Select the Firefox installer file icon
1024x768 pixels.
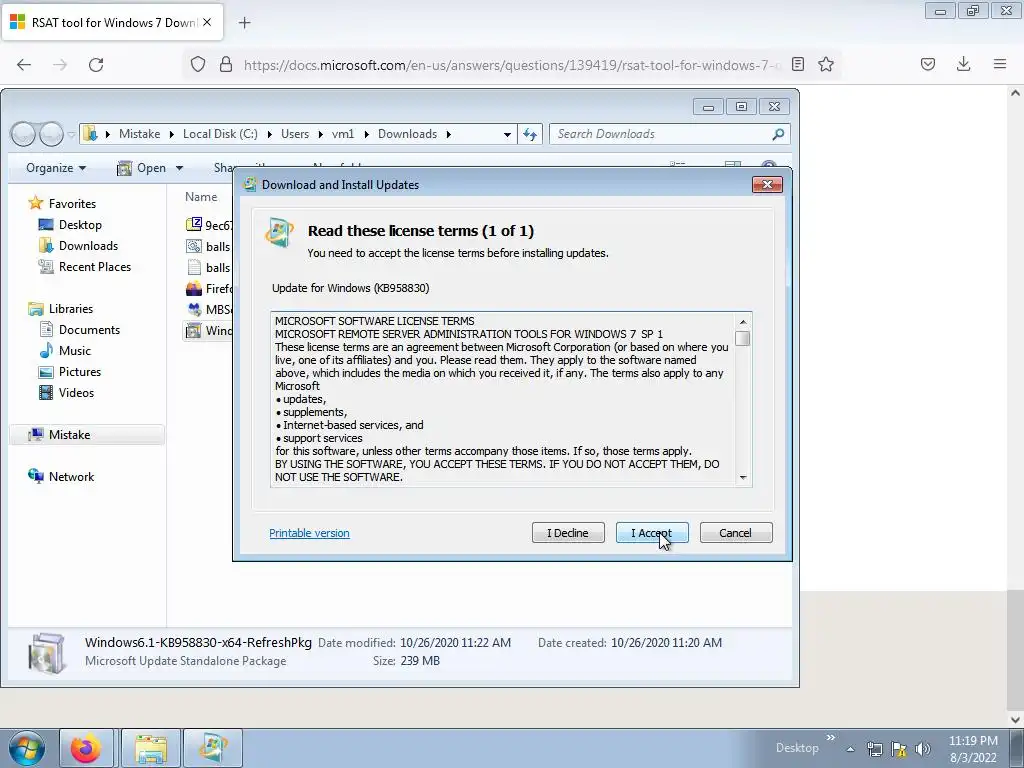tap(194, 288)
